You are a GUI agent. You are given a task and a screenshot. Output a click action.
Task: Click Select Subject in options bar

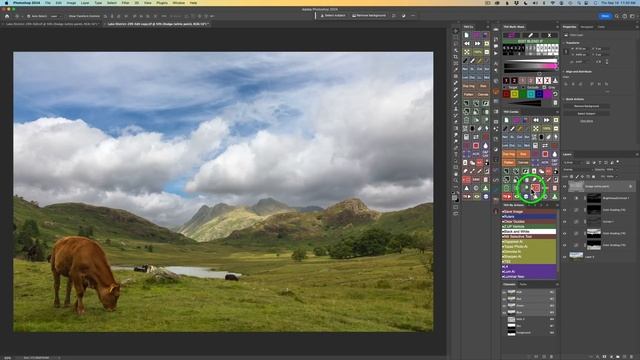(x=333, y=16)
